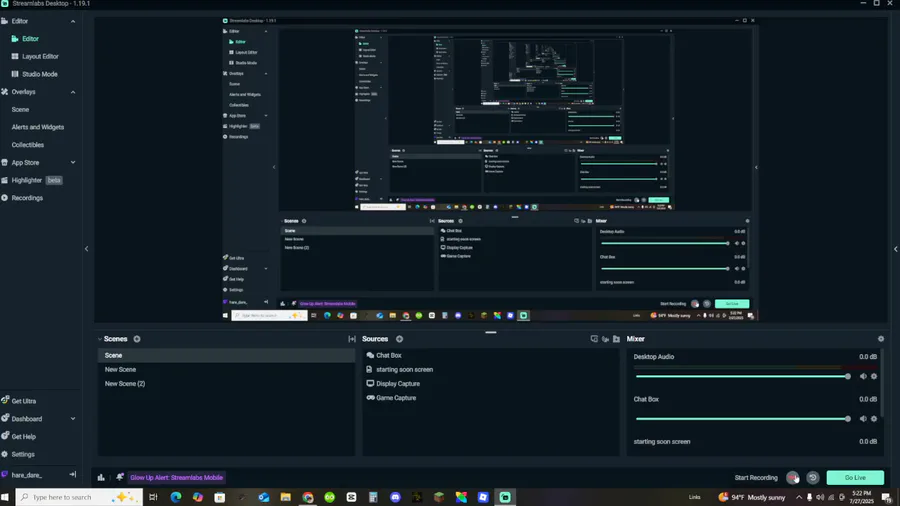
Task: Open Scene overlays page
Action: (x=20, y=110)
